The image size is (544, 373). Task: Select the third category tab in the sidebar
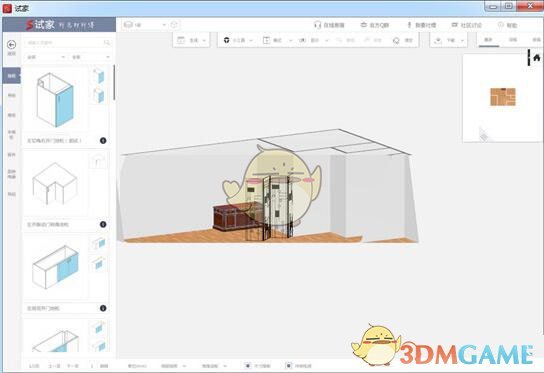(11, 115)
